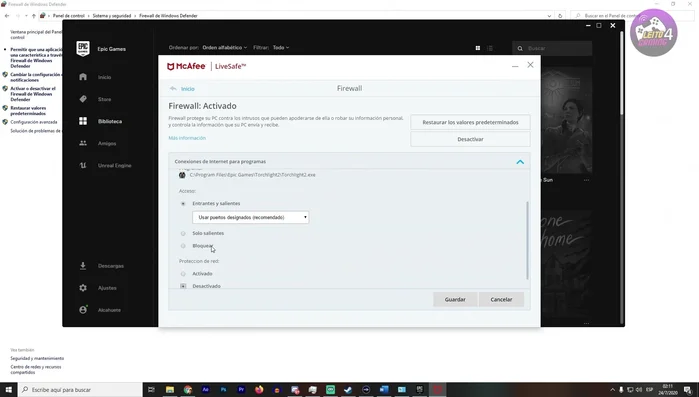Click Desactivar firewall button
Image resolution: width=699 pixels, height=397 pixels.
click(470, 139)
